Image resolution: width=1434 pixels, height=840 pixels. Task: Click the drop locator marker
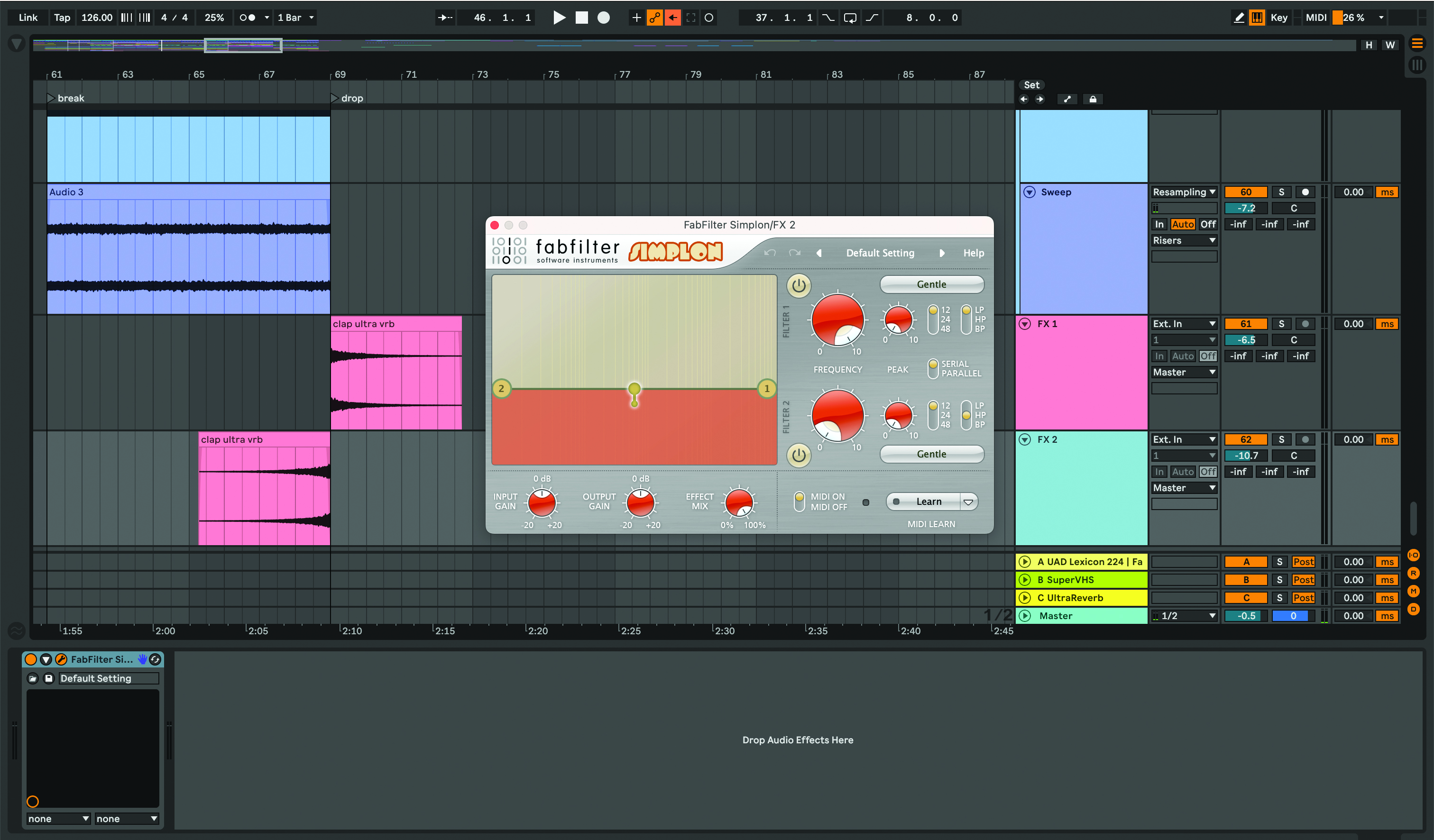point(335,98)
